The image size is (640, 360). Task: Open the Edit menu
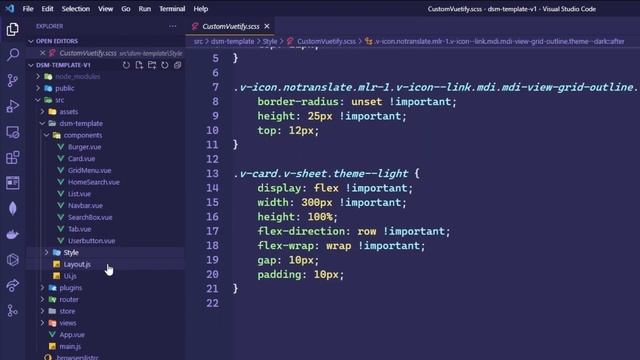pos(47,9)
